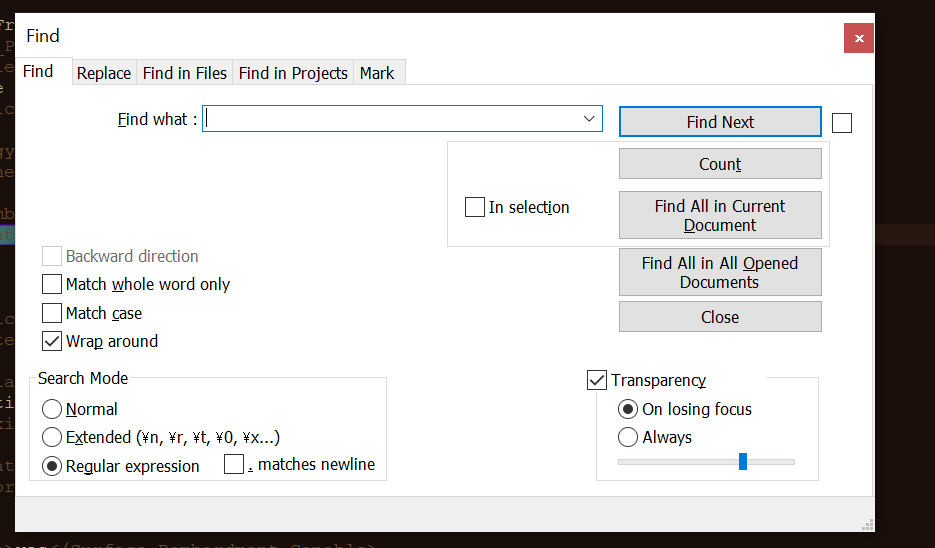Viewport: 935px width, 548px height.
Task: Select Normal search mode
Action: point(52,409)
